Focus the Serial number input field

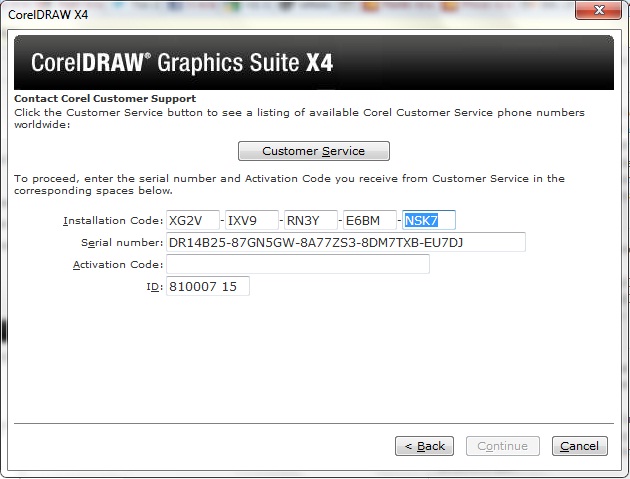tap(346, 242)
